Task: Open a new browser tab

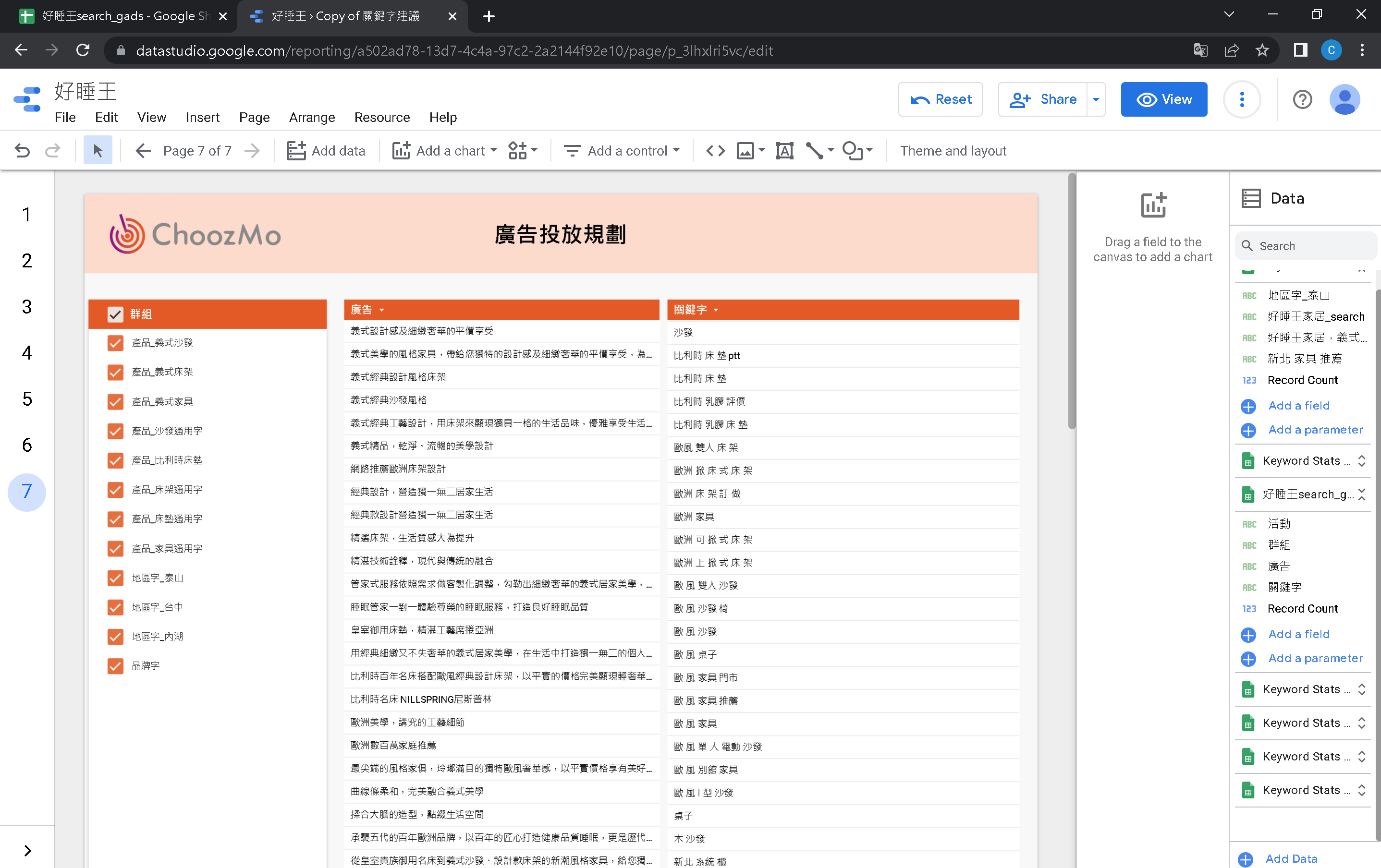Action: click(x=489, y=16)
